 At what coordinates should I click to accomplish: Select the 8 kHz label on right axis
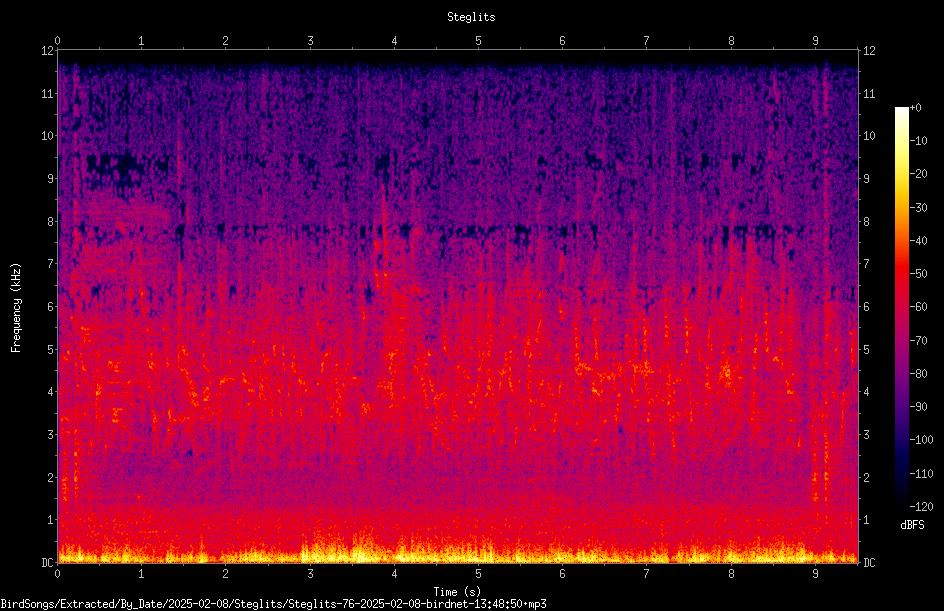866,222
